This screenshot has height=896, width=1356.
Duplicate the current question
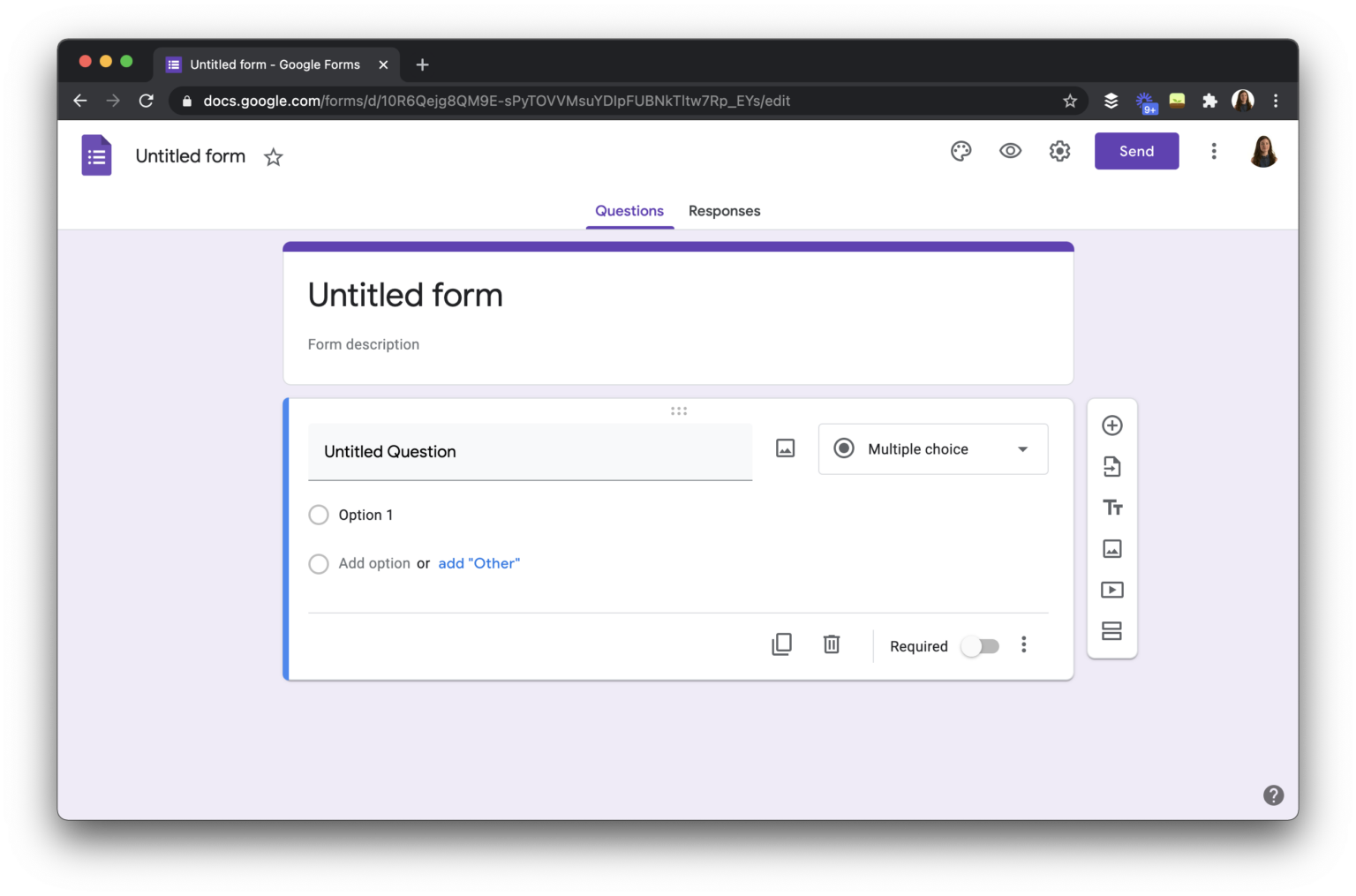click(x=781, y=644)
